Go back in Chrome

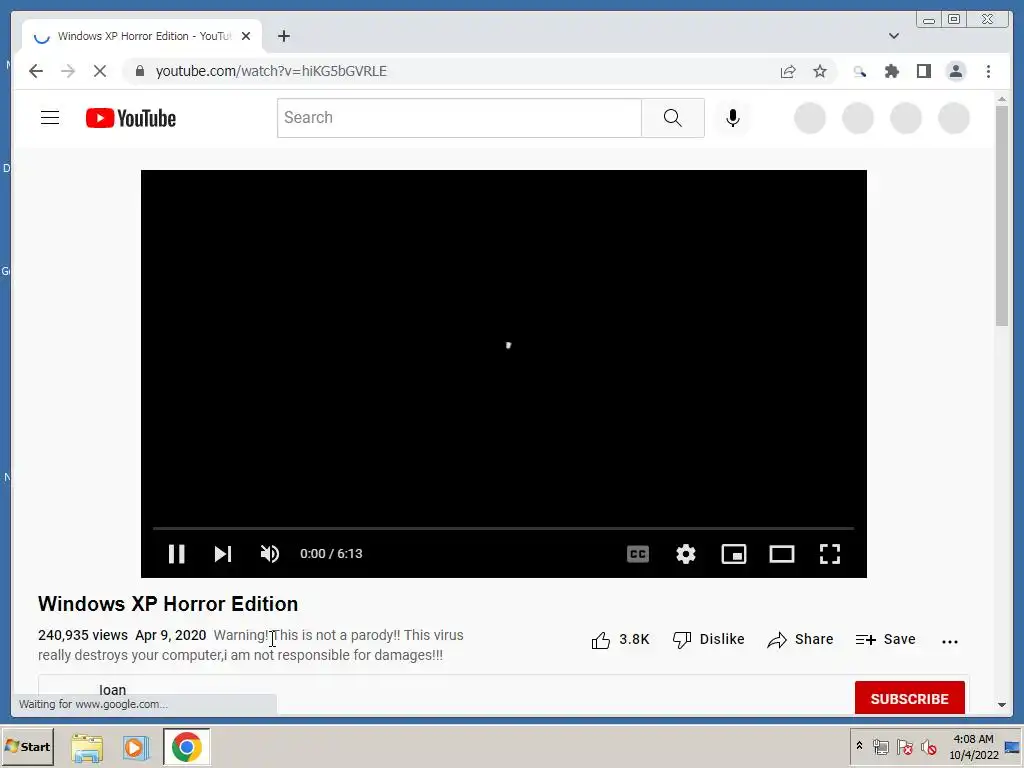tap(36, 71)
